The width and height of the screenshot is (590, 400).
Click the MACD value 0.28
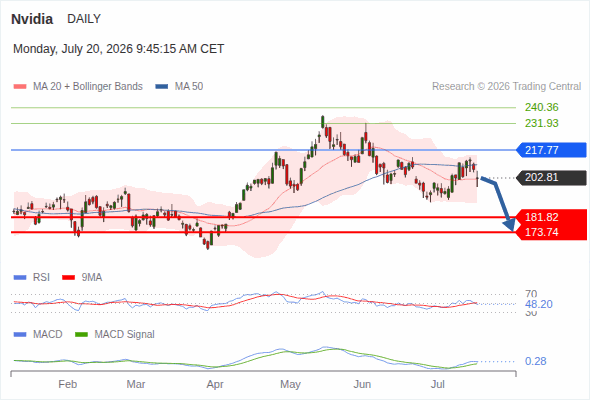point(536,361)
